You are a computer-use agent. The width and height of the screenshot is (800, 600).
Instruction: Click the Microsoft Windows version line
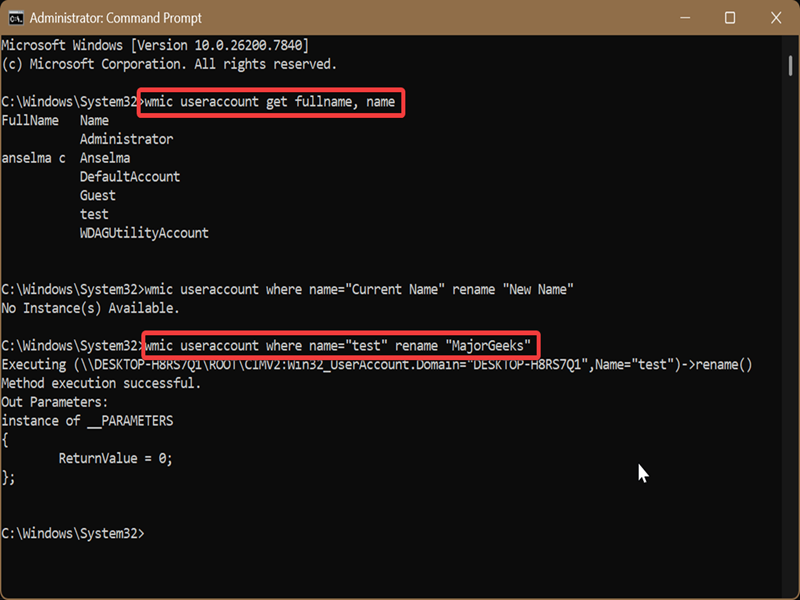pyautogui.click(x=155, y=45)
